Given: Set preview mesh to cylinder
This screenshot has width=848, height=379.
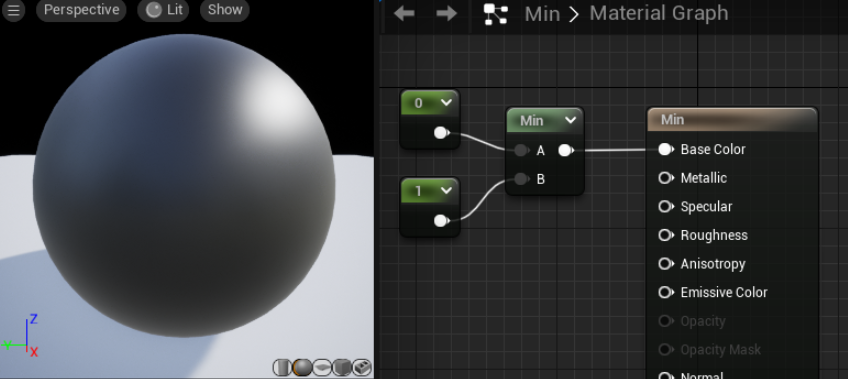Looking at the screenshot, I should (x=282, y=368).
